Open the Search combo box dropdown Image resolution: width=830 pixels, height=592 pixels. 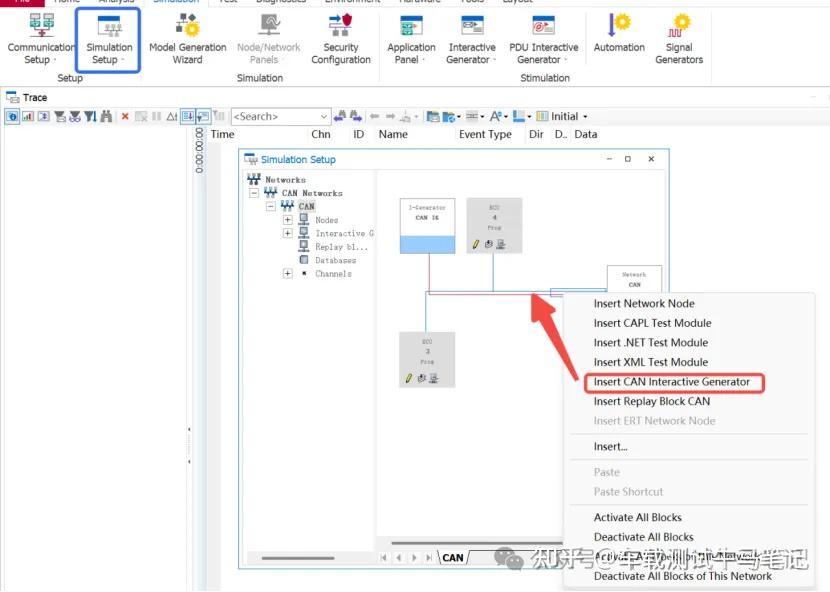[324, 116]
